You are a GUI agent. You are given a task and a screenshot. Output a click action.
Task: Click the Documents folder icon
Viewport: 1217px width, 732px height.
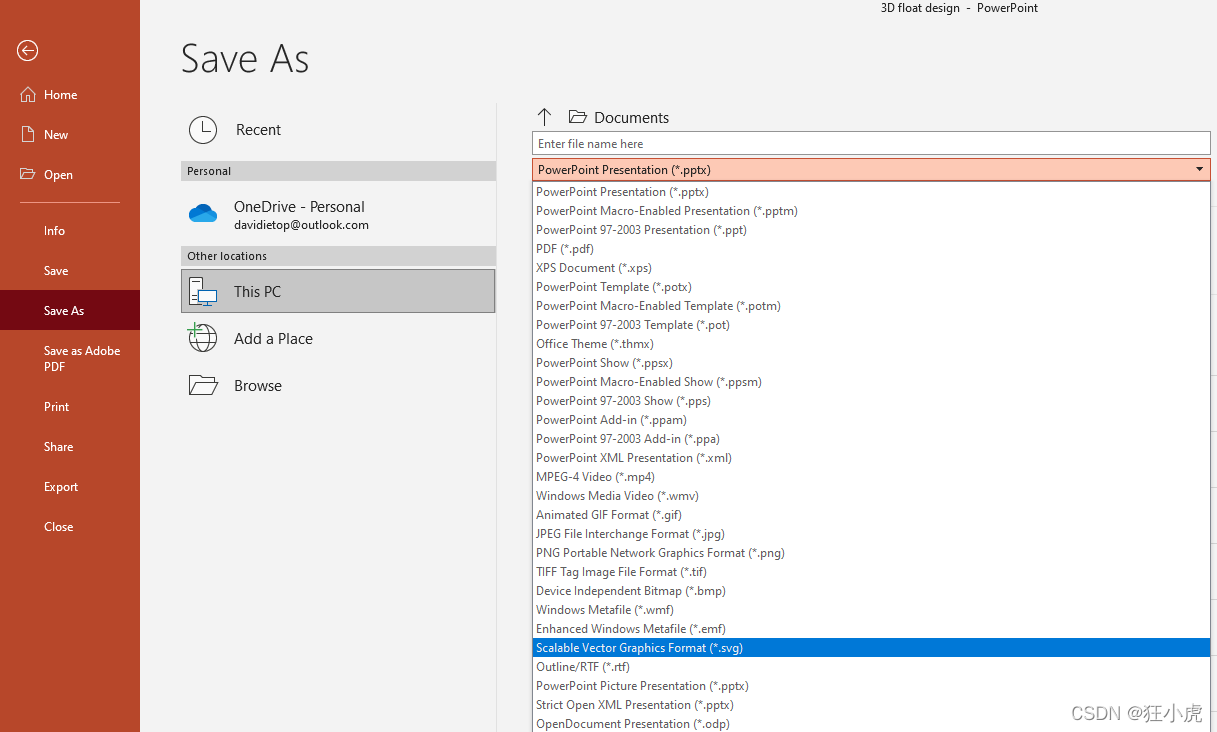577,117
